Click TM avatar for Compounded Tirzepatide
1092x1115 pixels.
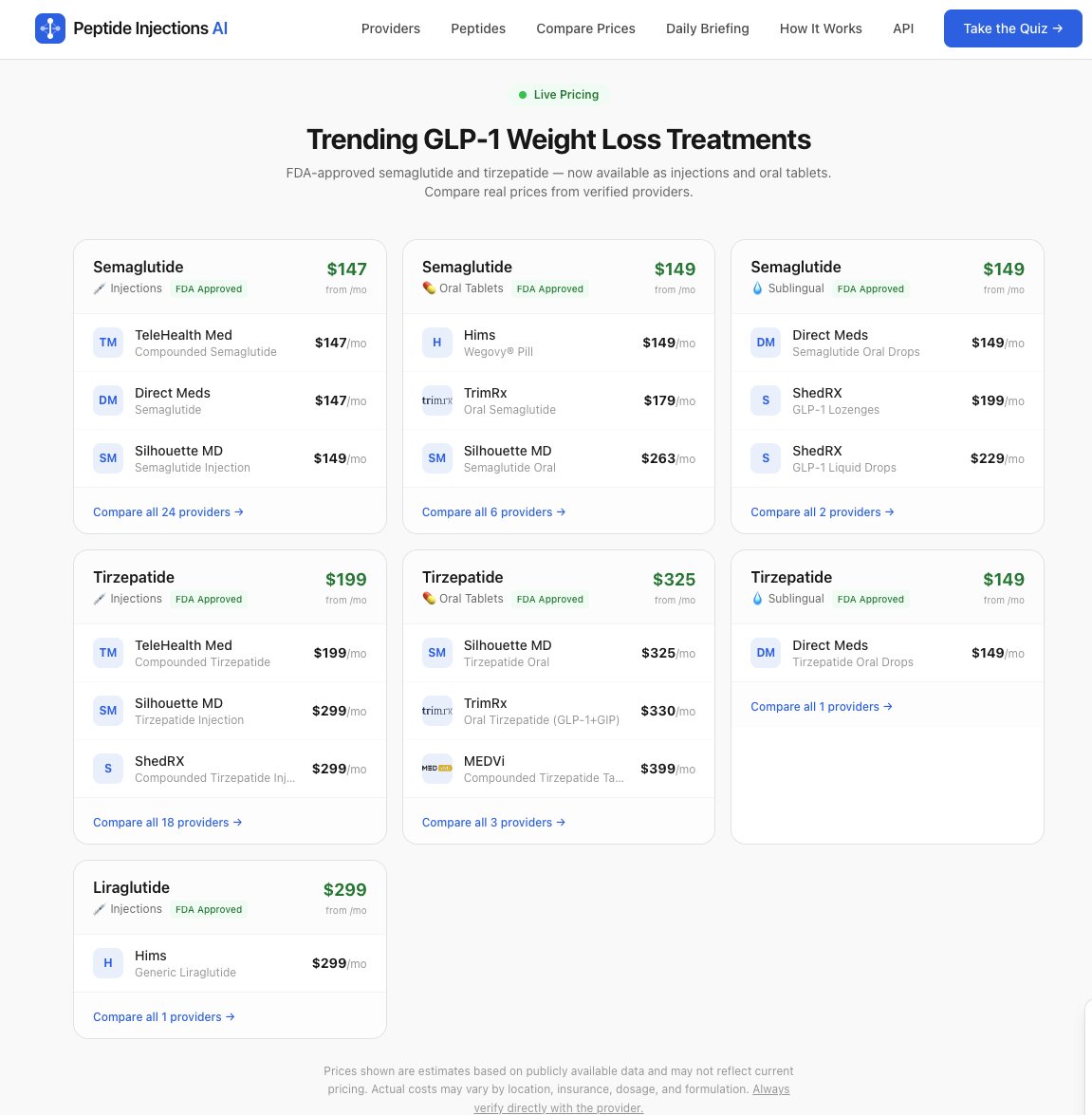coord(108,653)
